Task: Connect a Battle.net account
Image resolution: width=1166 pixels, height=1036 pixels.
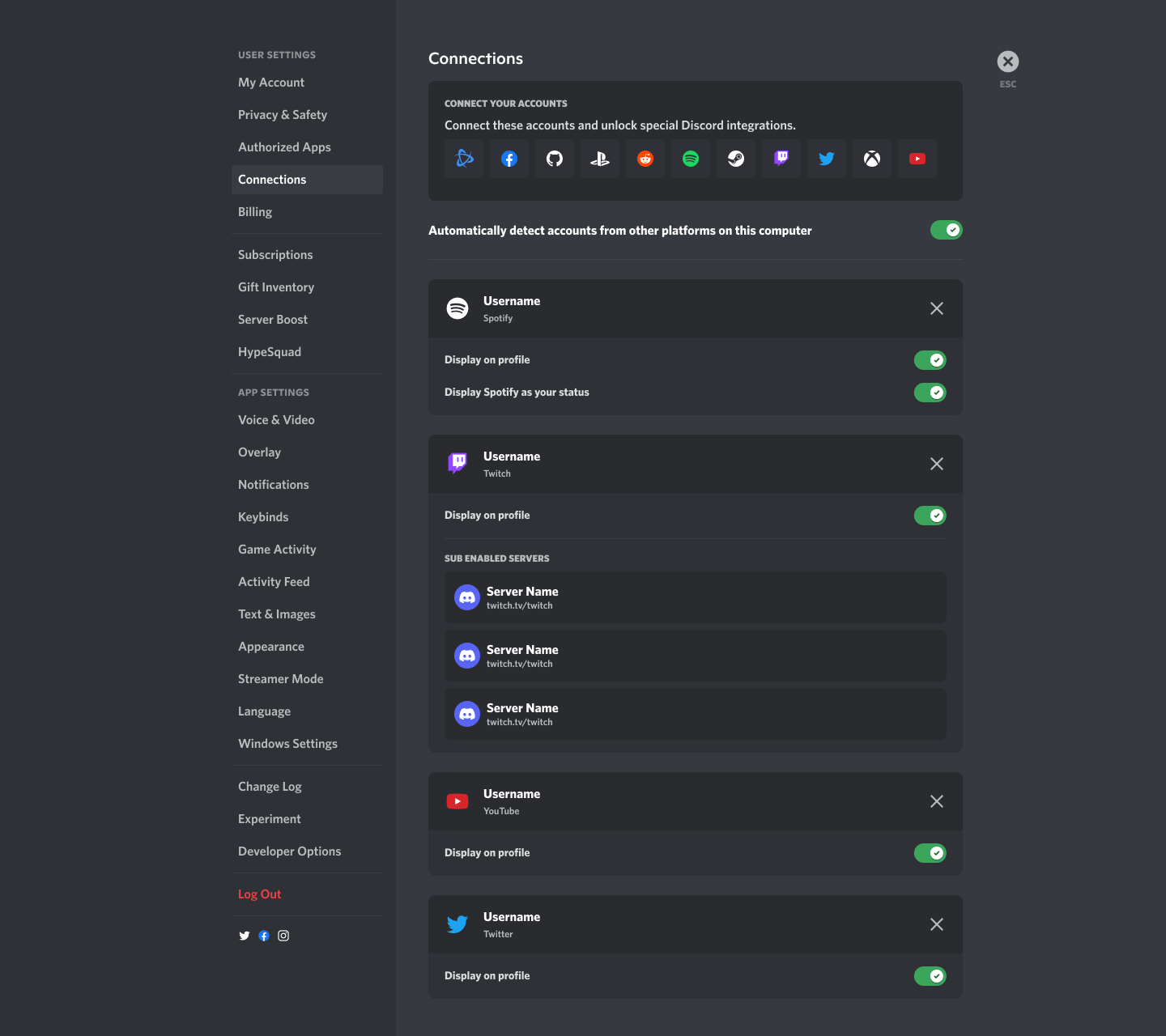Action: (x=463, y=159)
